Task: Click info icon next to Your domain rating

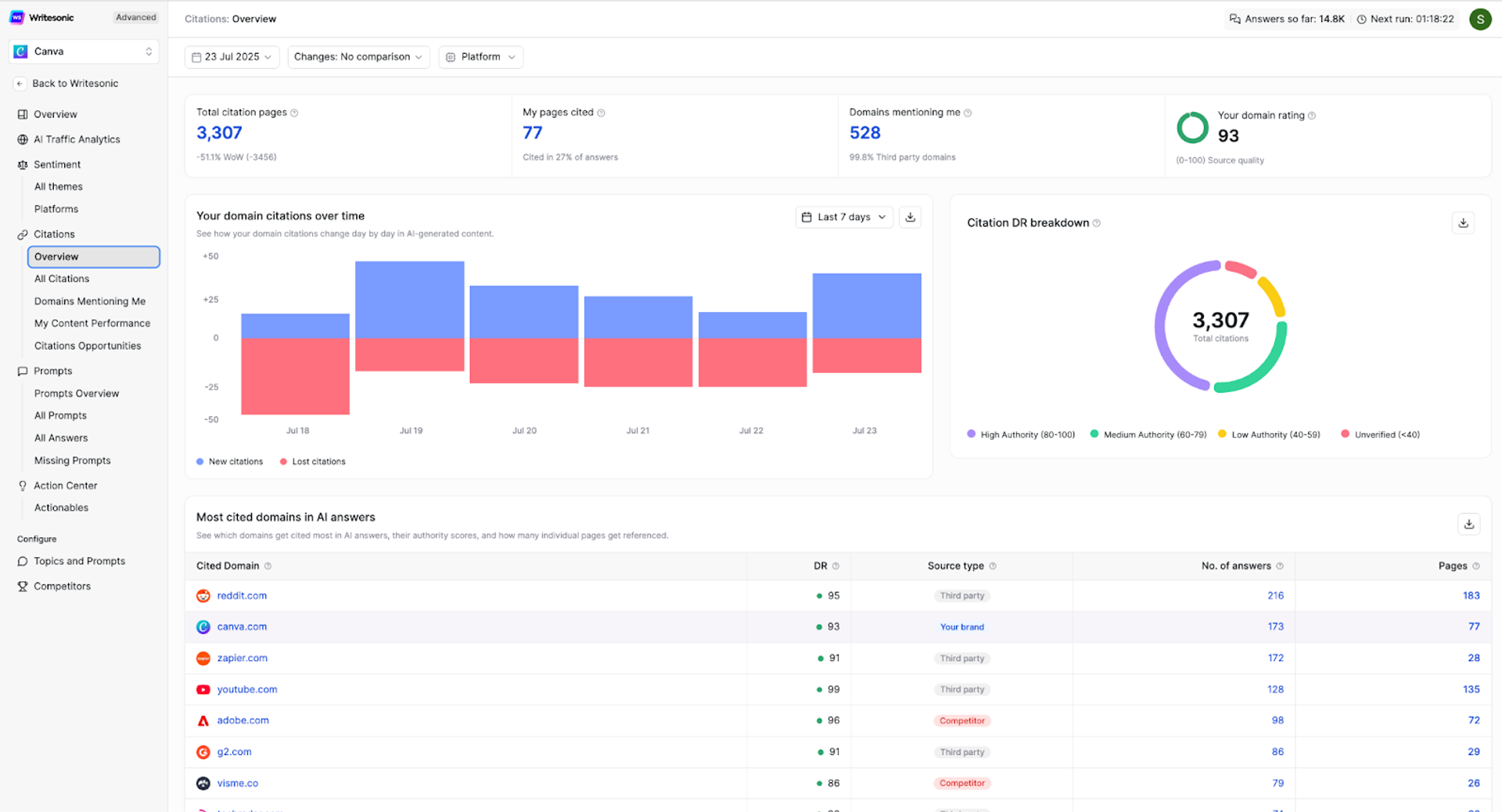Action: (x=1312, y=116)
